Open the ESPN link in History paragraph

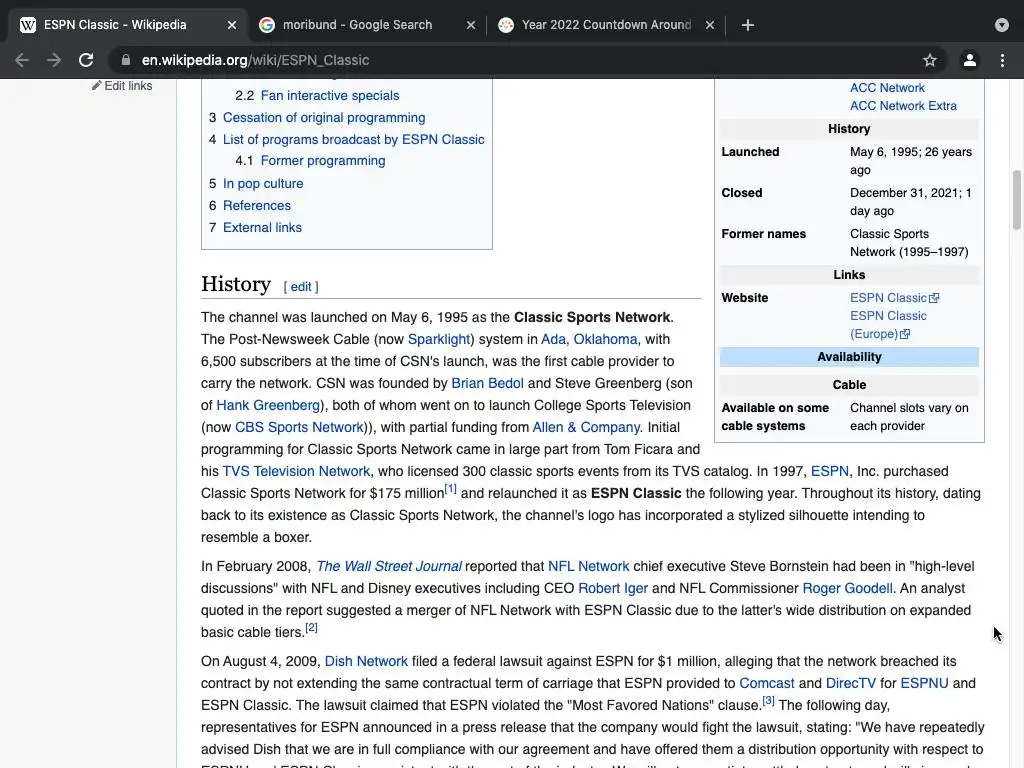[x=829, y=471]
